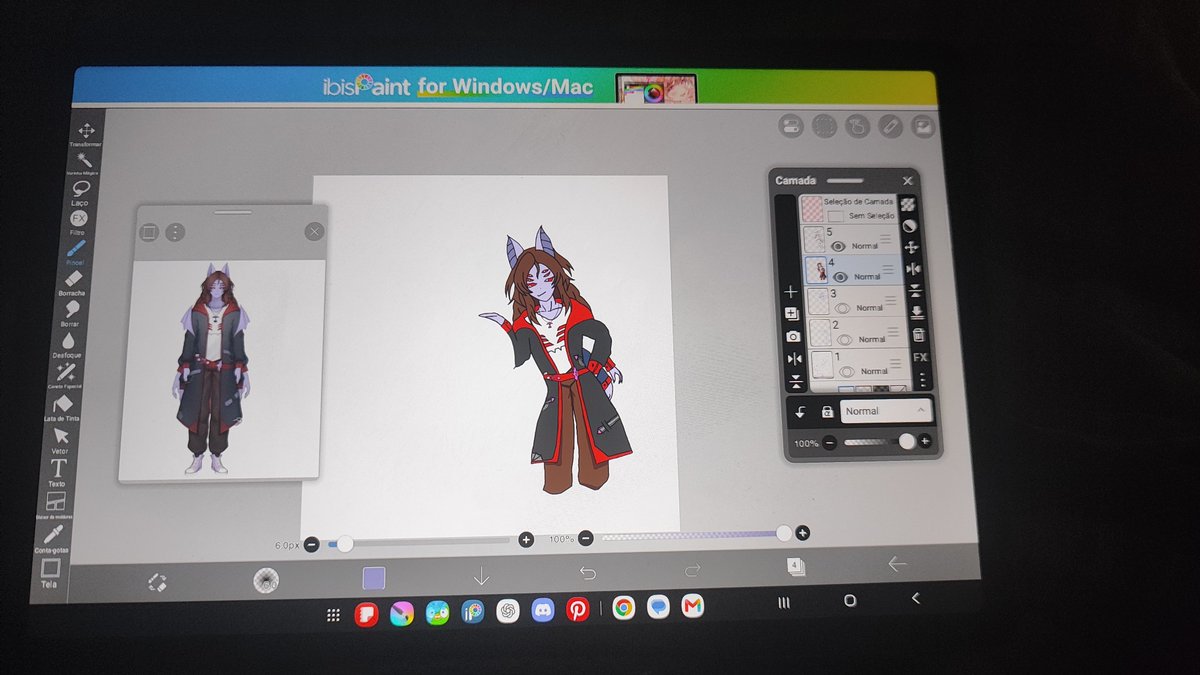Show layer 3 with eye icon

point(843,308)
